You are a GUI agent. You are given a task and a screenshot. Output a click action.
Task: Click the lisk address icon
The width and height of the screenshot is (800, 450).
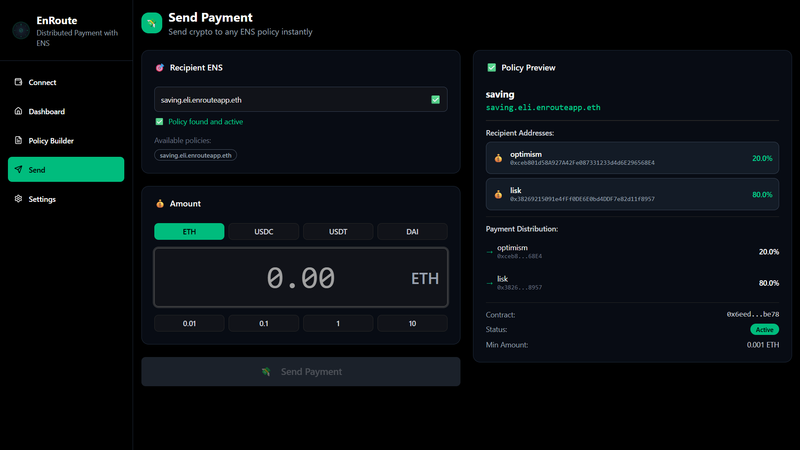pyautogui.click(x=498, y=194)
